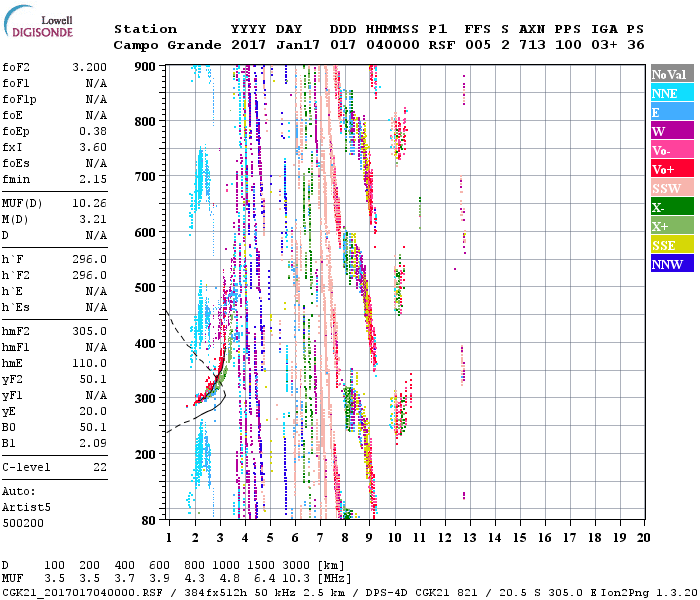Click the NoVal legend swatch
Screen dimensions: 700x600
[x=671, y=74]
